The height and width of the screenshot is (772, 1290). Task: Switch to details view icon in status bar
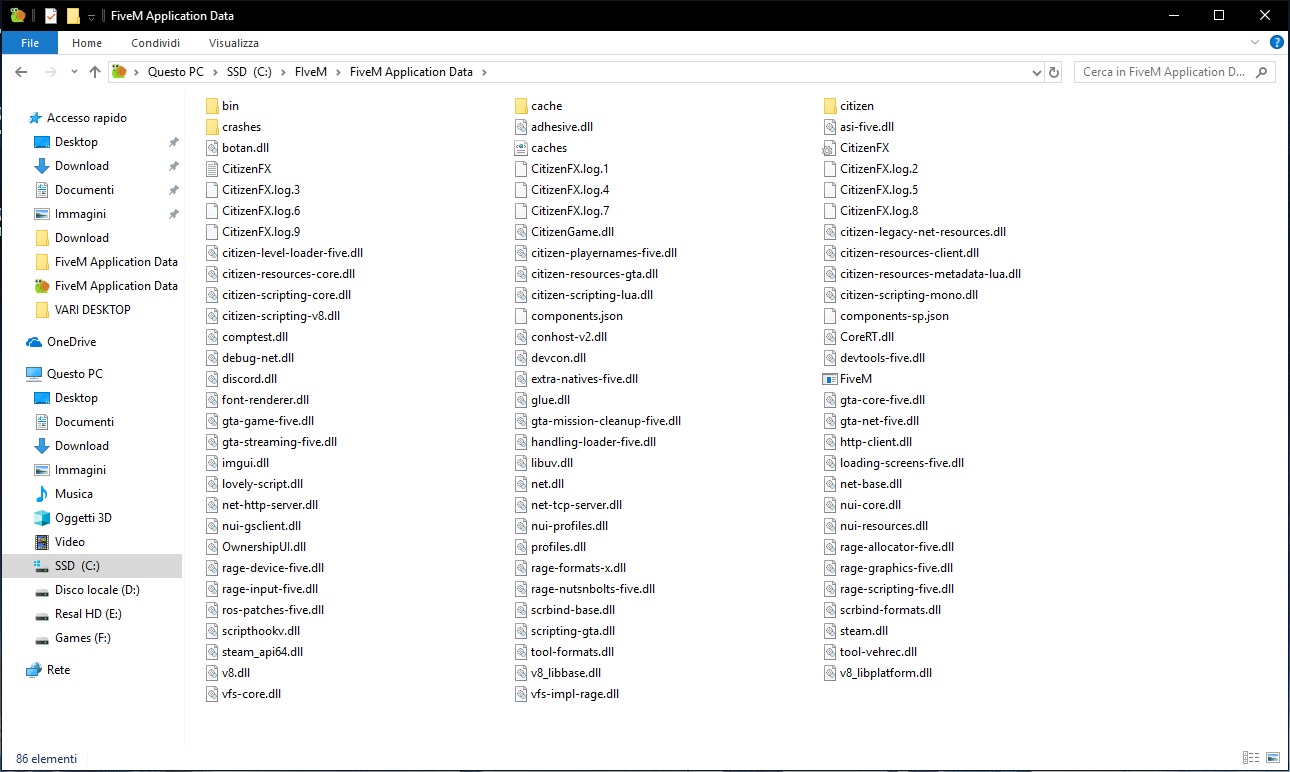coord(1251,758)
